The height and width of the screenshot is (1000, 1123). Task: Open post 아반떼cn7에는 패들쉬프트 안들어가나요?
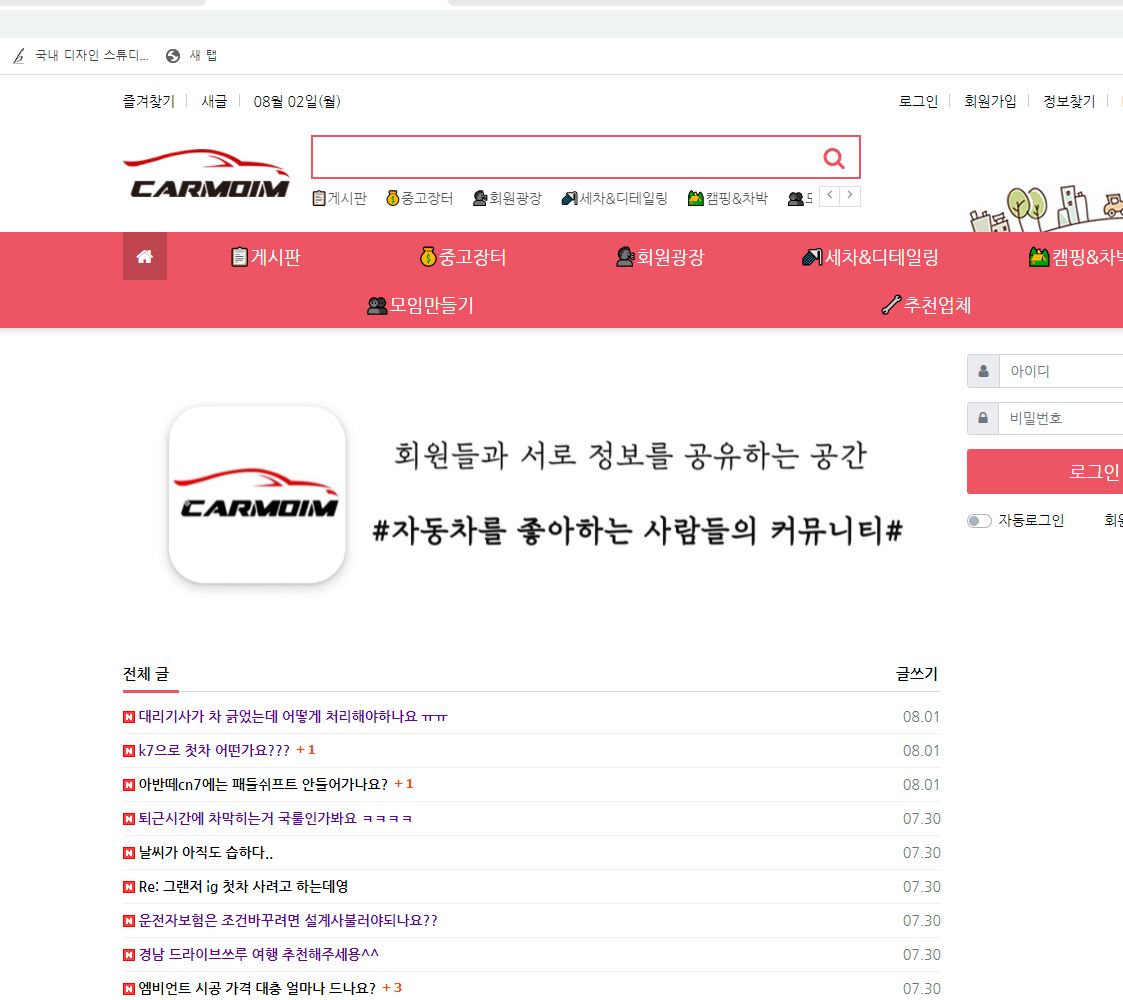263,784
